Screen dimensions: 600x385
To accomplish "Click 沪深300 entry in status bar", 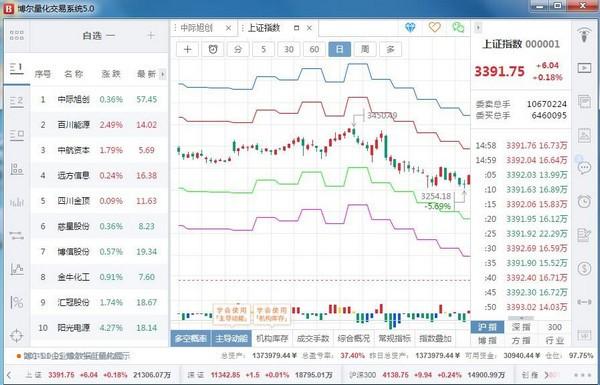I will (426, 375).
